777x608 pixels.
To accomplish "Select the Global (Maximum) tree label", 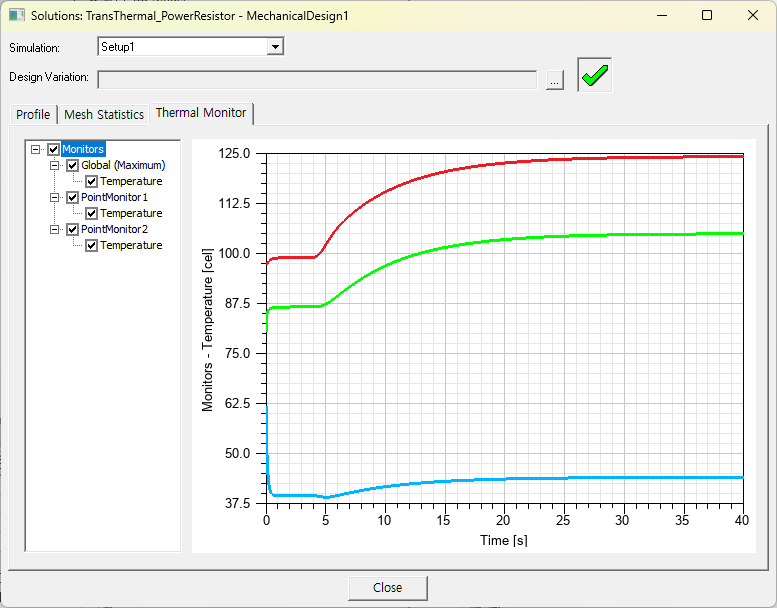I will pos(123,165).
